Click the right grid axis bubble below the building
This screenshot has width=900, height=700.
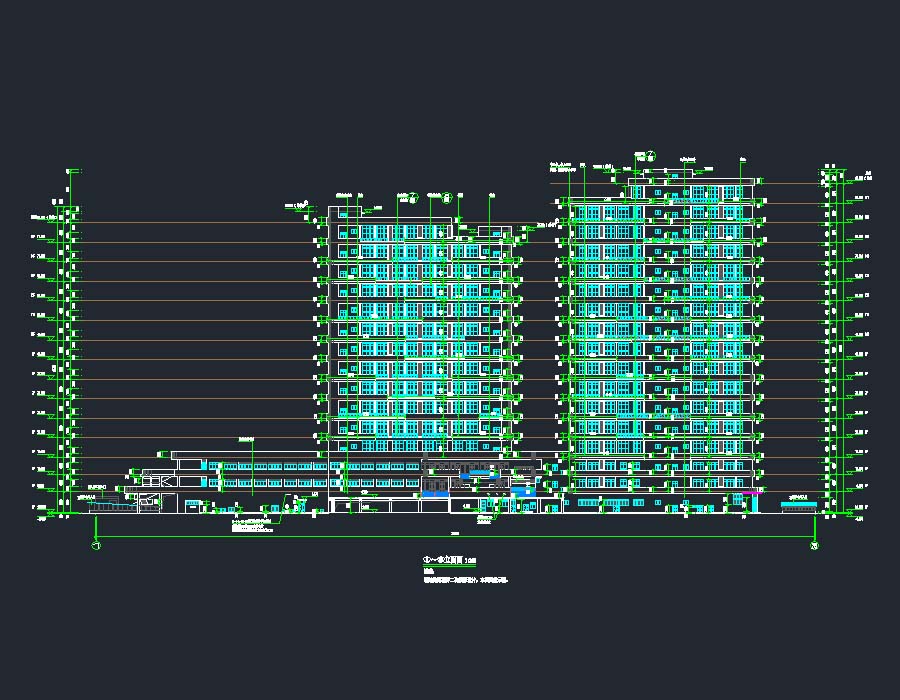click(x=814, y=546)
